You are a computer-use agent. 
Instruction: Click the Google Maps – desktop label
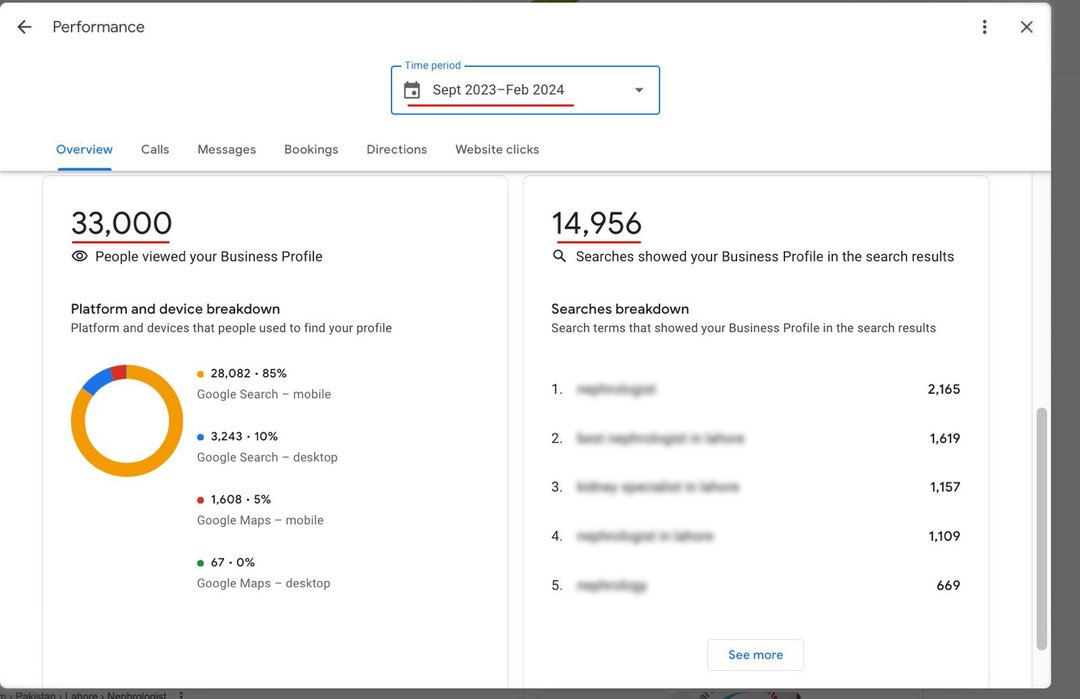tap(264, 583)
